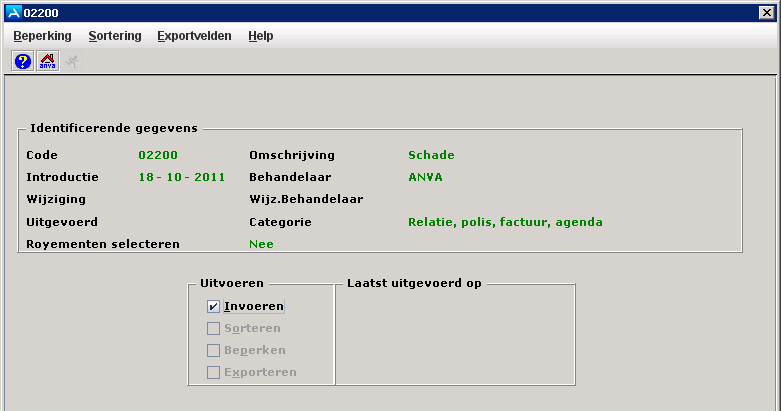Close the 02200 window
The image size is (781, 411).
pyautogui.click(x=768, y=11)
